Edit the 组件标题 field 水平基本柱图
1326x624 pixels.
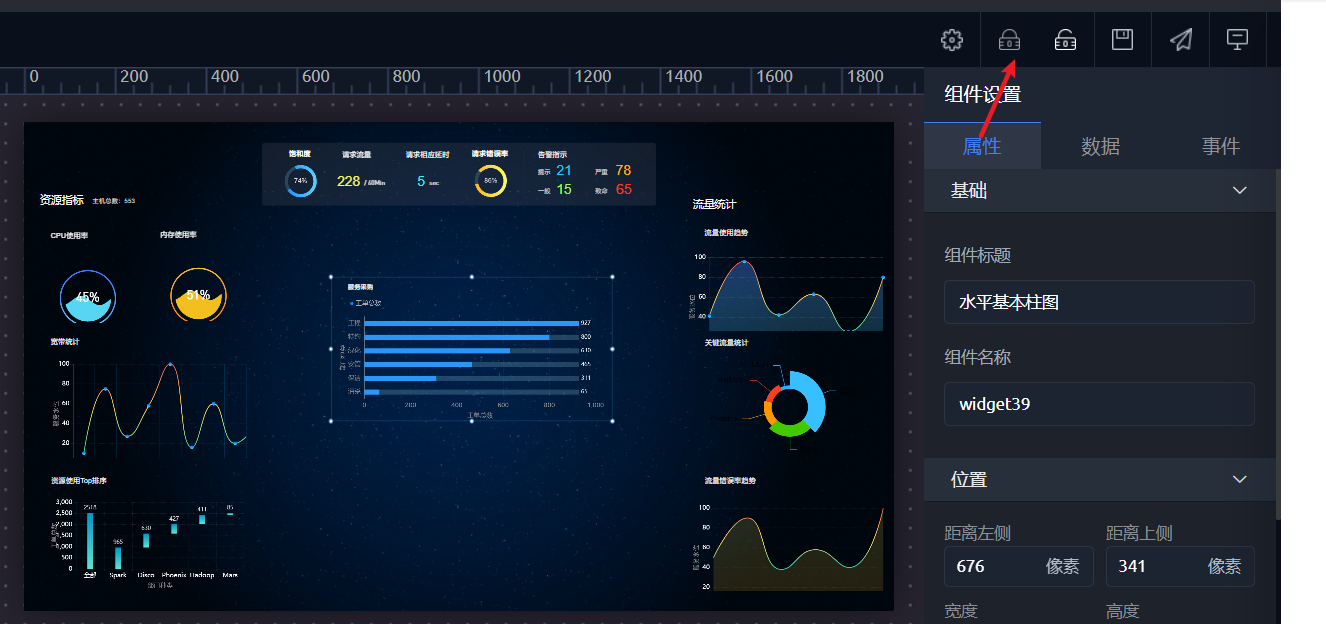[x=1099, y=302]
